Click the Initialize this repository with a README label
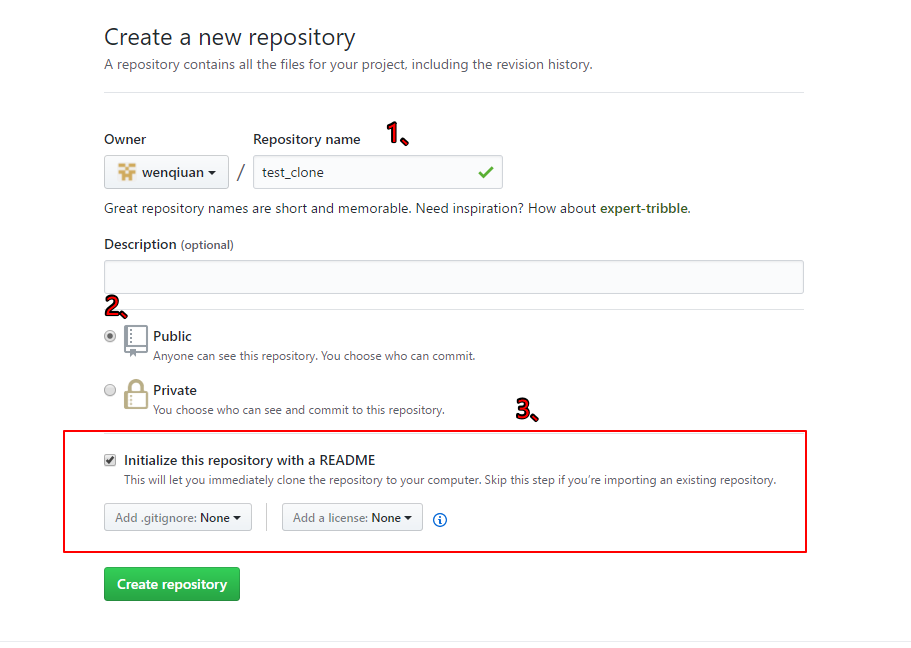911x648 pixels. point(250,460)
